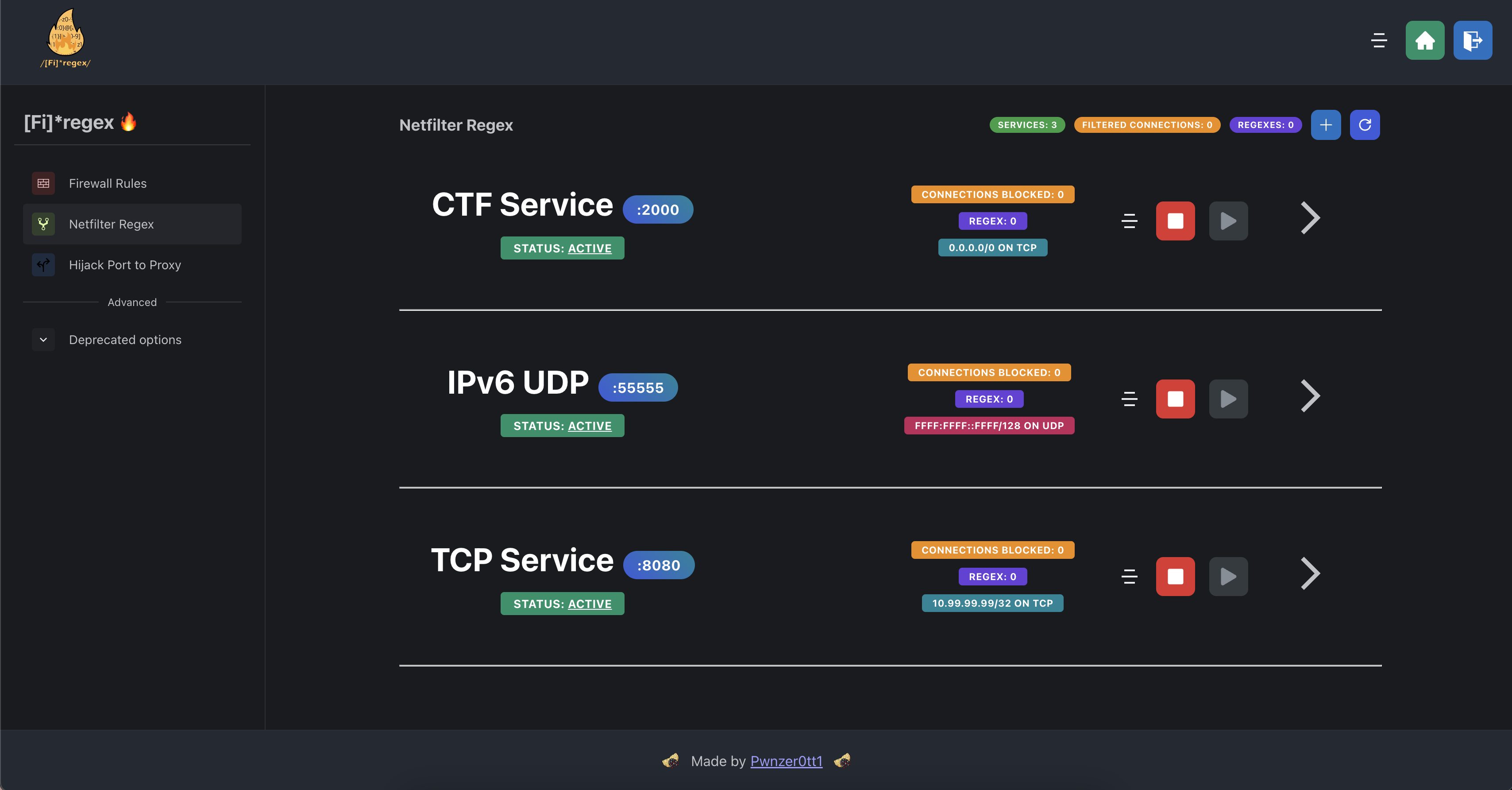Click the blue logout icon
Screen dimensions: 1512x790
coord(1473,41)
